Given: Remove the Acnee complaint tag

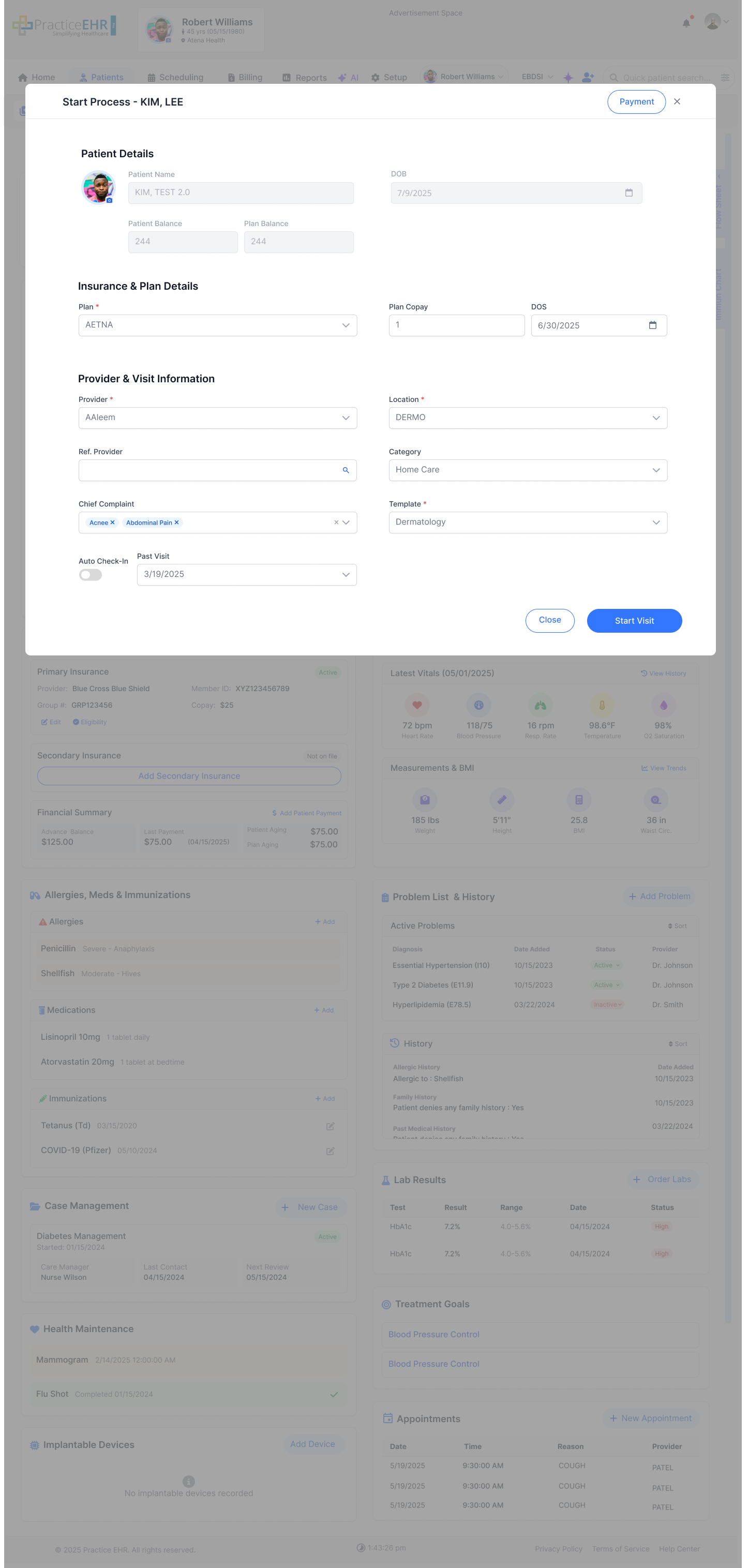Looking at the screenshot, I should tap(113, 522).
